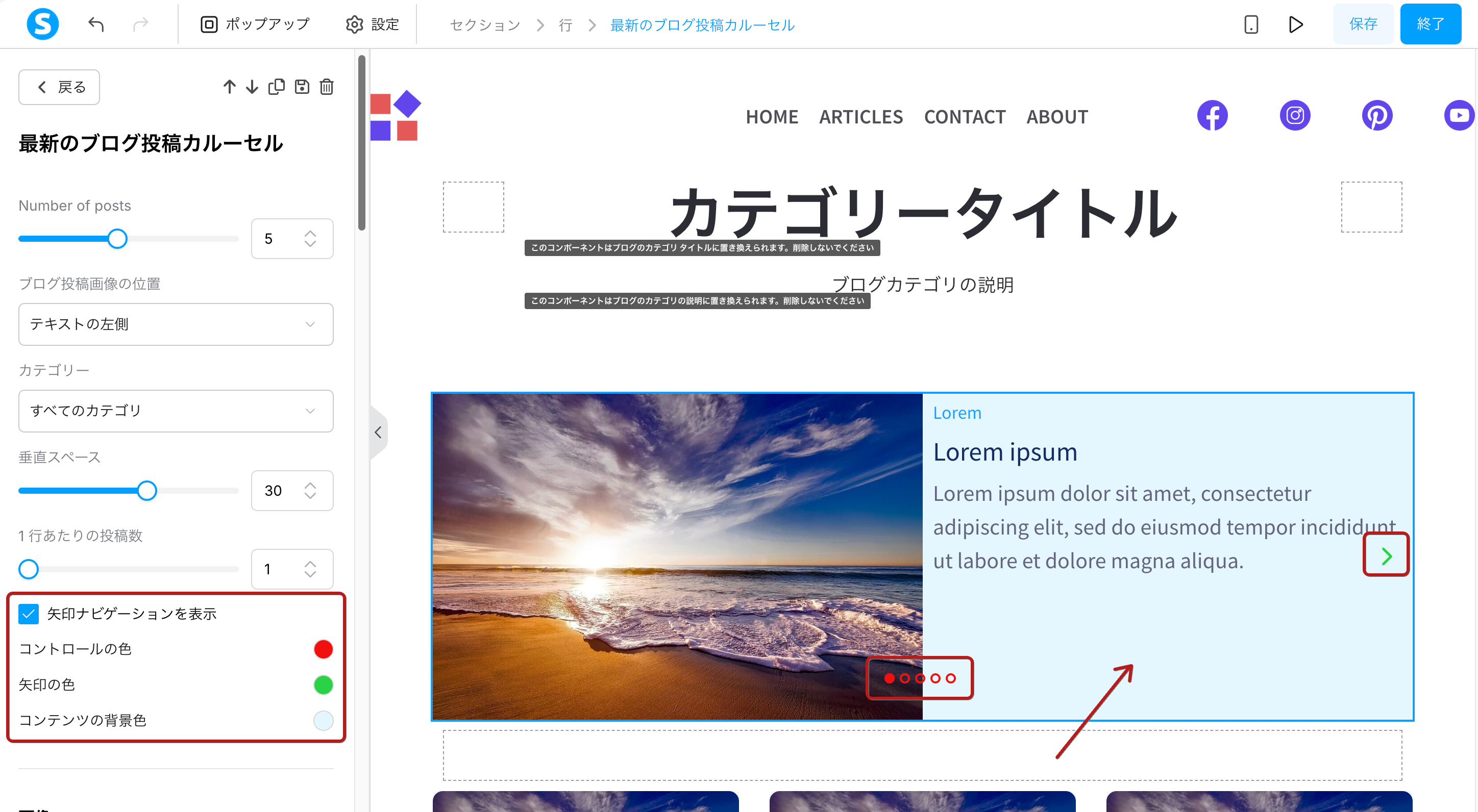The image size is (1478, 812).
Task: Move the component up with the up arrow icon
Action: click(x=230, y=87)
